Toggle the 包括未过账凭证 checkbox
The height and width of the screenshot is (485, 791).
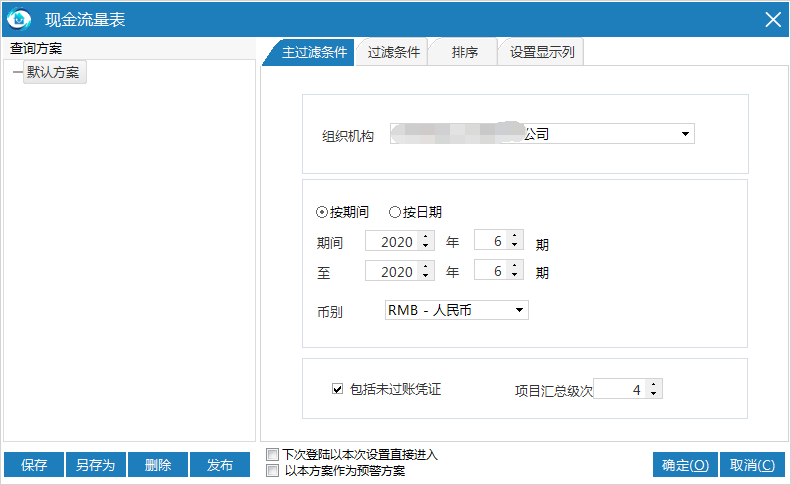337,389
